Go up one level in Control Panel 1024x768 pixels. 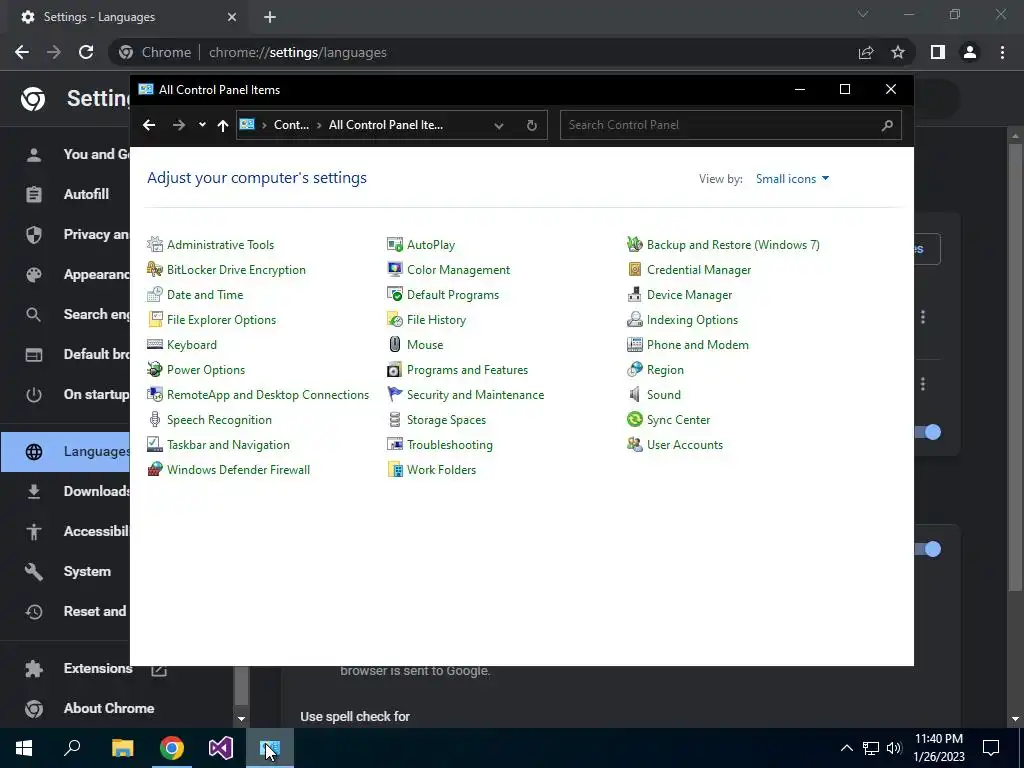[223, 125]
